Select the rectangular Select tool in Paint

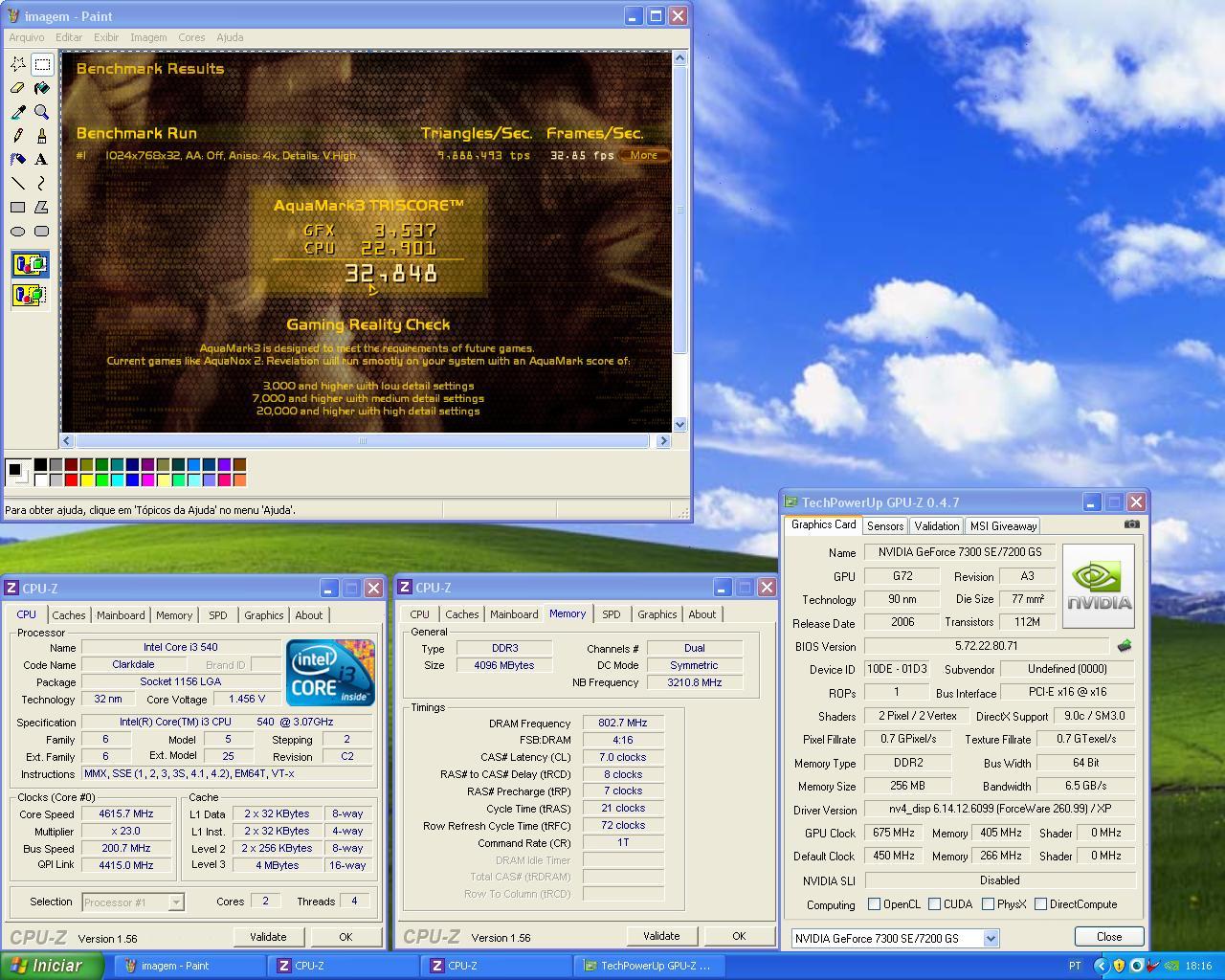[x=41, y=64]
